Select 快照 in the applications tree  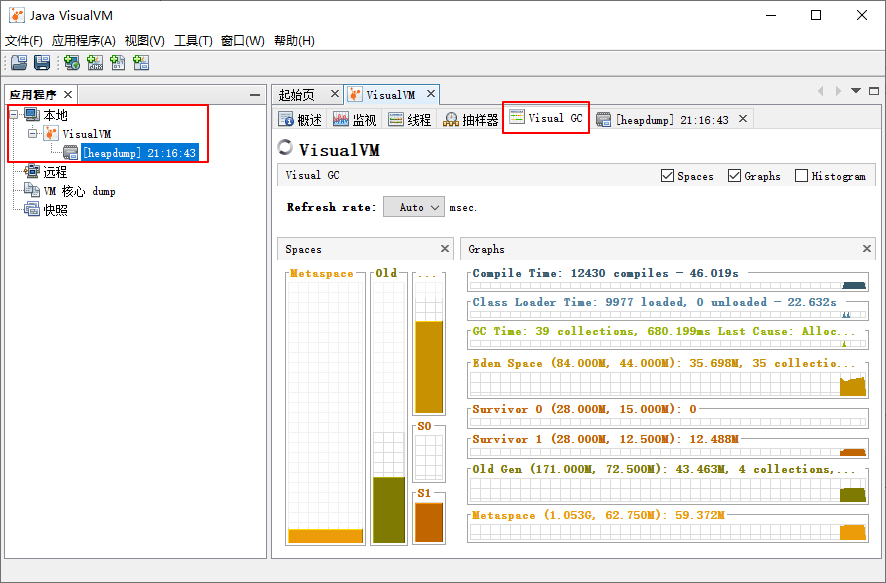(55, 210)
